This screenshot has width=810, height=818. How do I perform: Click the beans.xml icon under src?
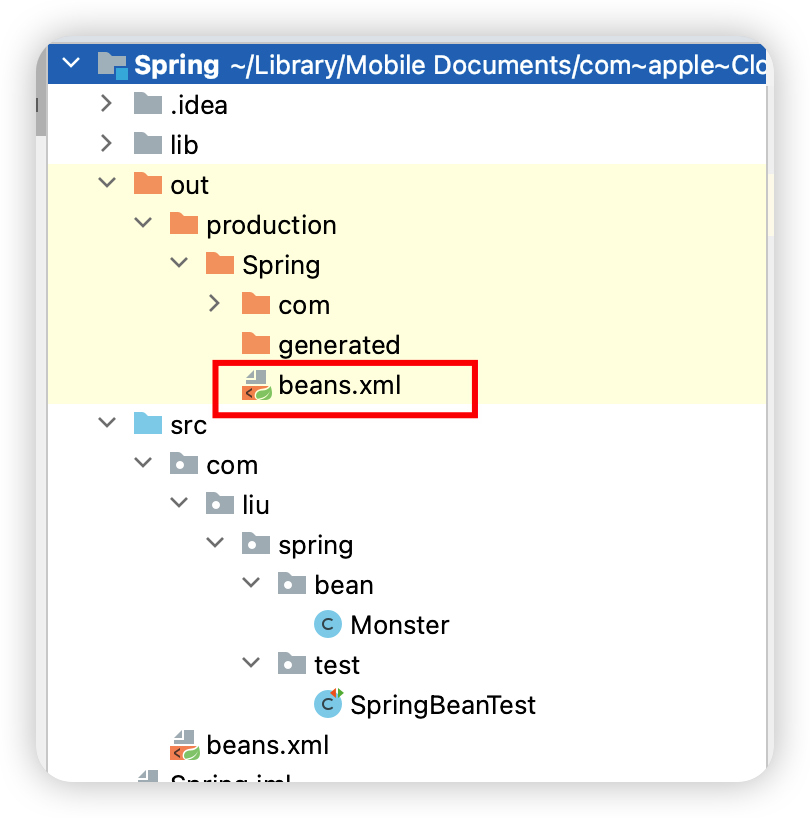pos(185,745)
